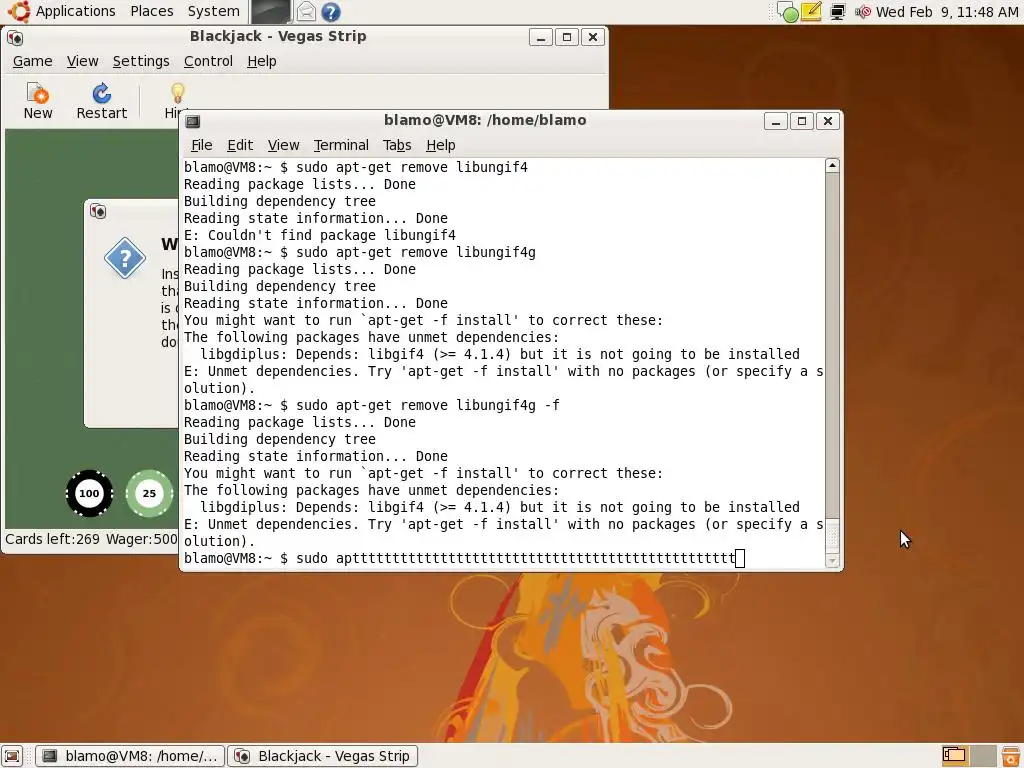Launch the terminal launcher in top panel
This screenshot has width=1024, height=768.
coord(270,12)
